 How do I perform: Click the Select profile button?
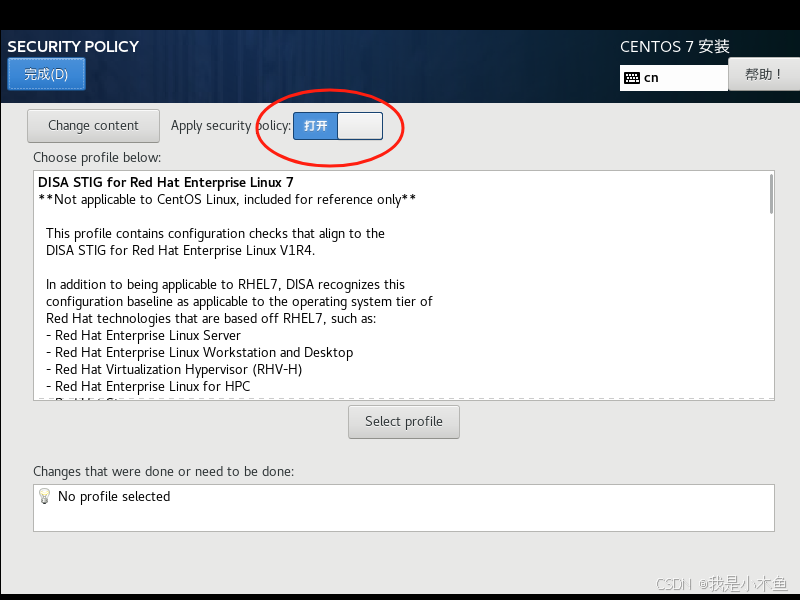click(x=404, y=422)
